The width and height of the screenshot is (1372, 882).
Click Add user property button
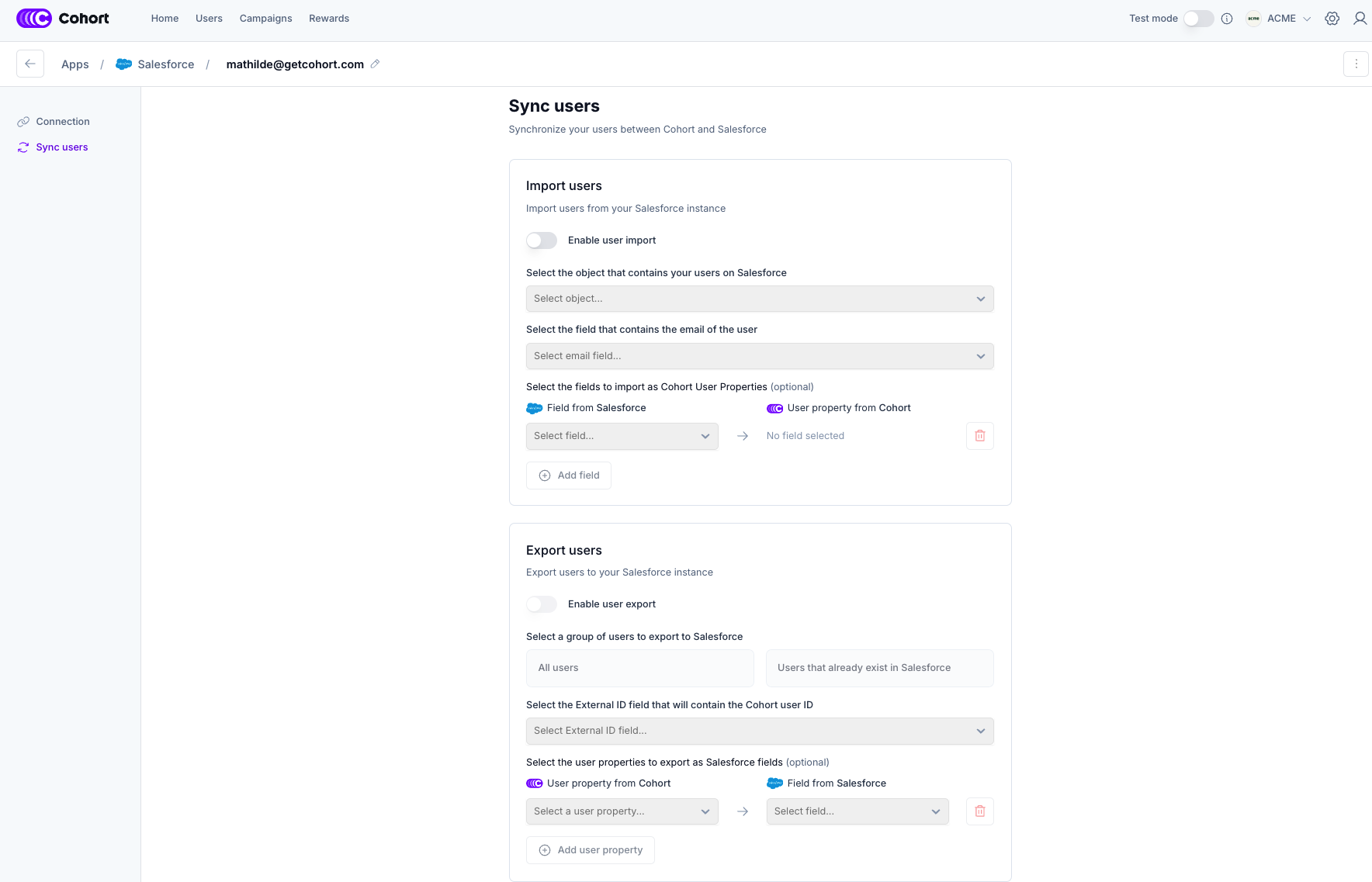[590, 850]
